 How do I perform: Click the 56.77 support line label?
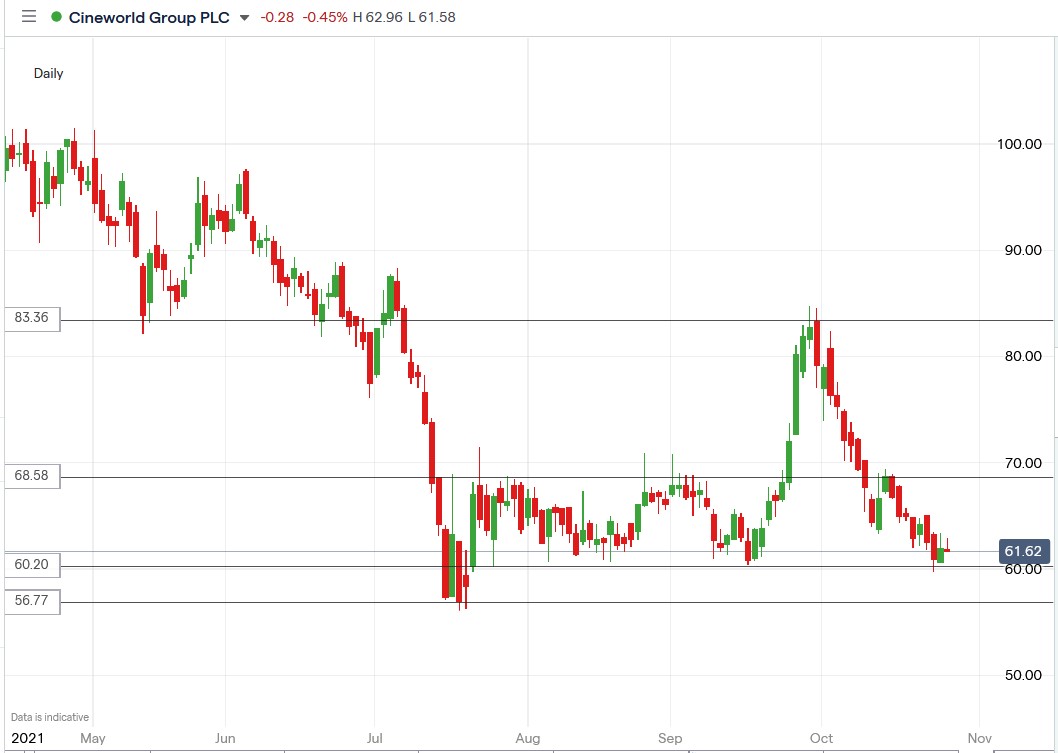pyautogui.click(x=33, y=601)
